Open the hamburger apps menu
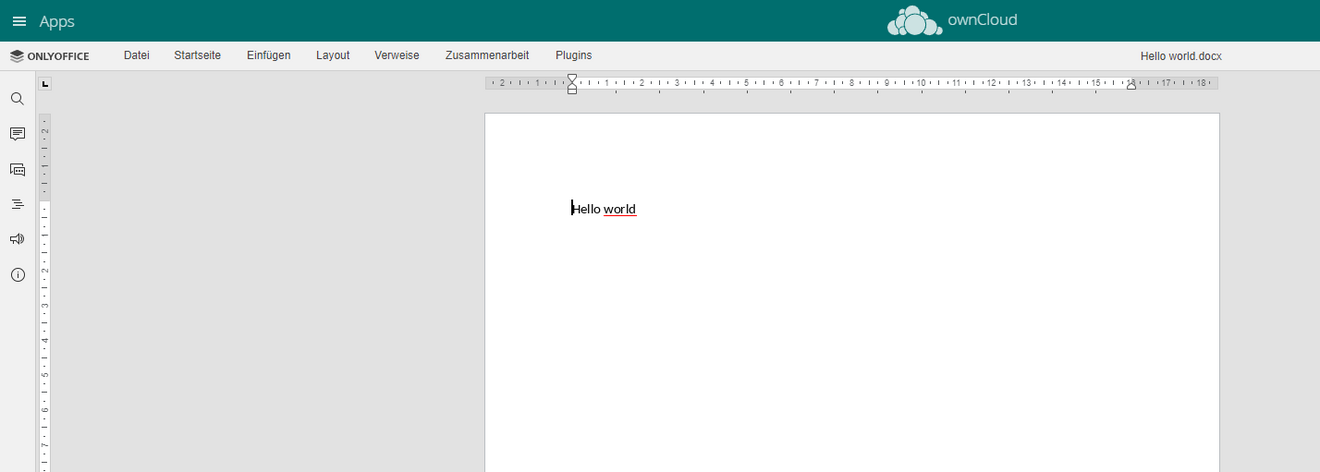The image size is (1320, 472). tap(19, 21)
